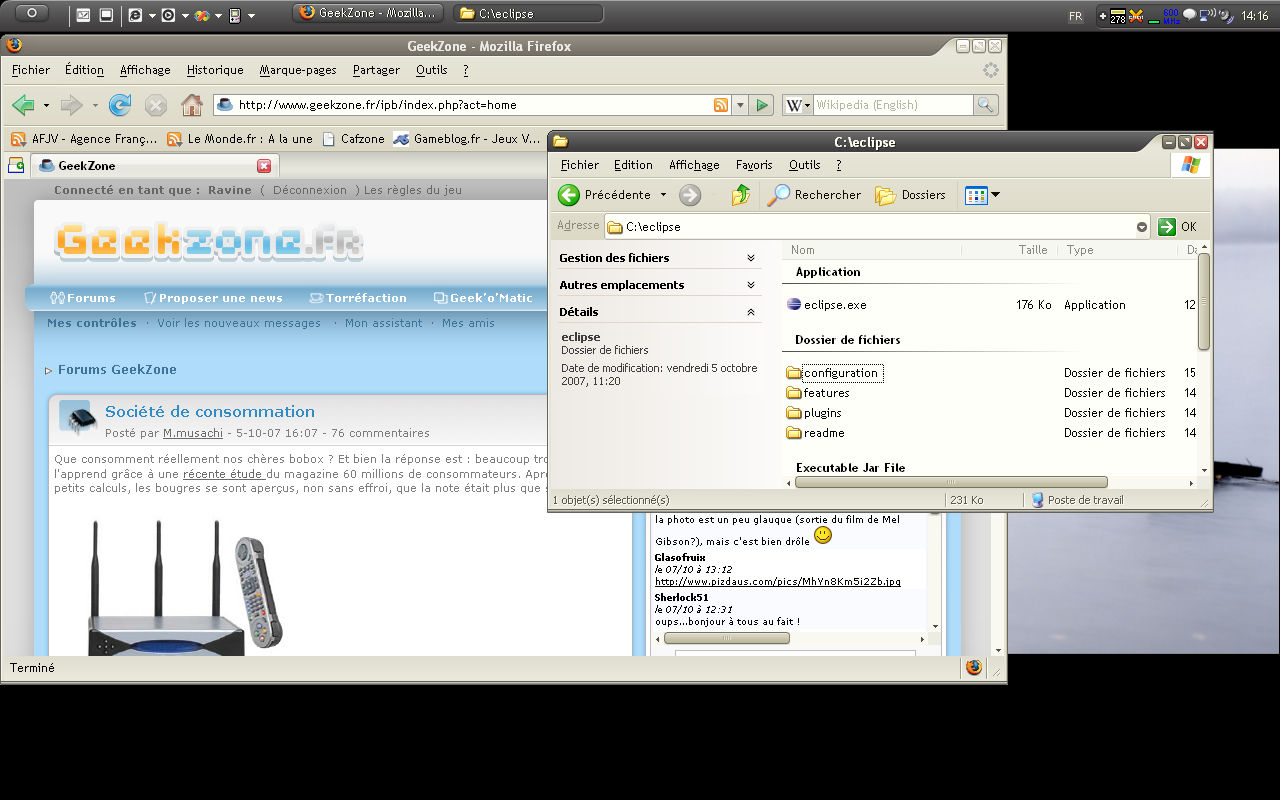Switch to GeekZone Firefox taskbar button
This screenshot has width=1280, height=800.
367,14
